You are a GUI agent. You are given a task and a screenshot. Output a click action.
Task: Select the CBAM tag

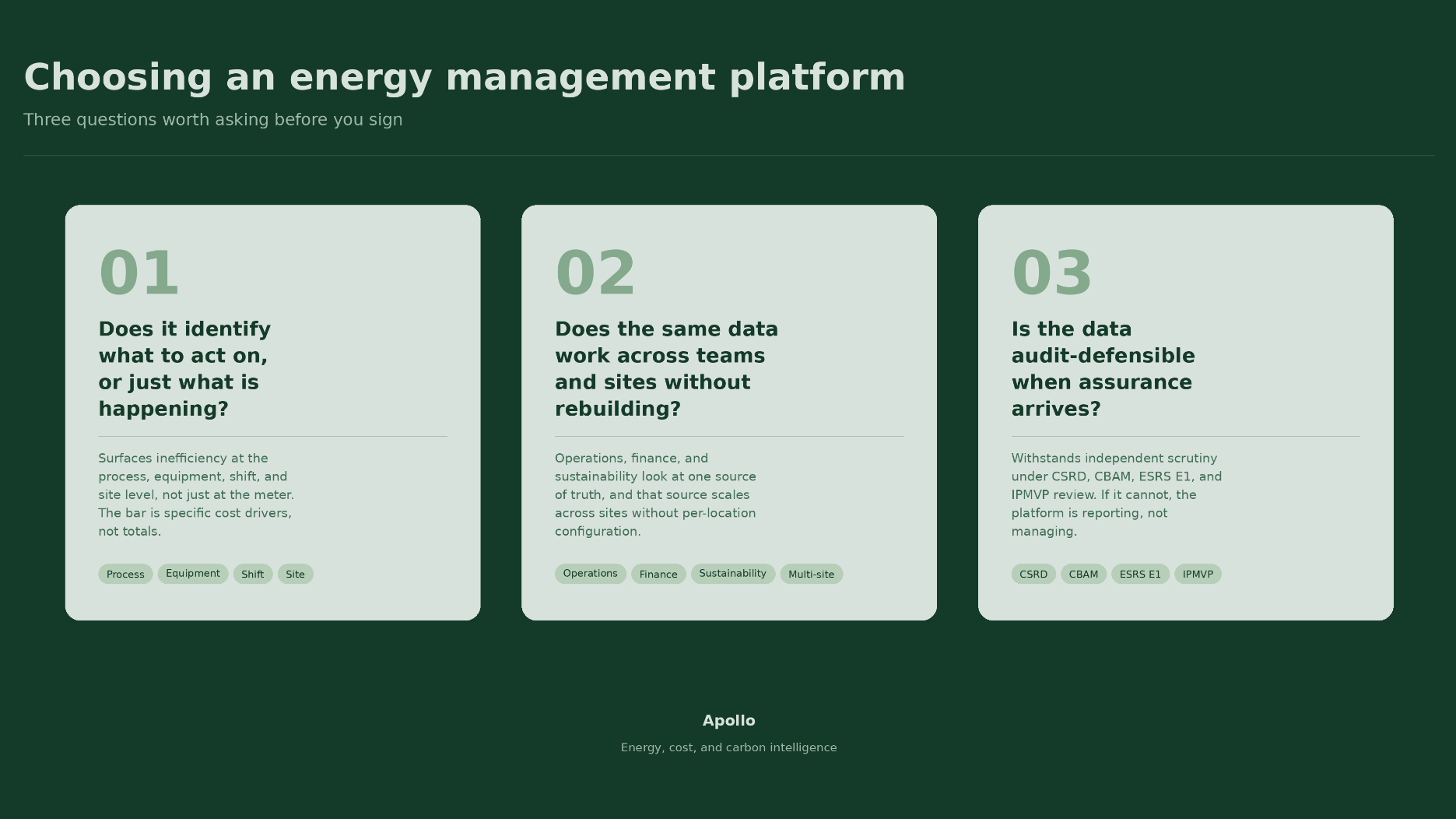pyautogui.click(x=1083, y=574)
